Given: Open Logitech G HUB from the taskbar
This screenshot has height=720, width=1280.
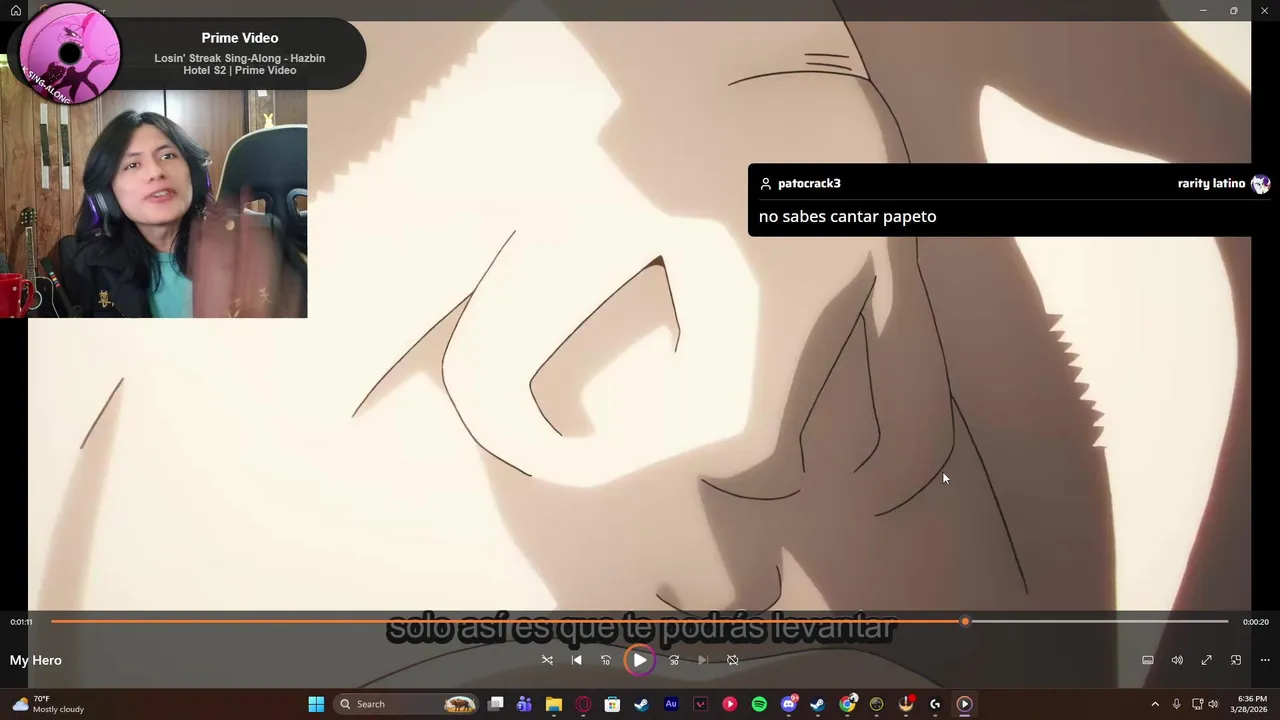Looking at the screenshot, I should pos(935,704).
